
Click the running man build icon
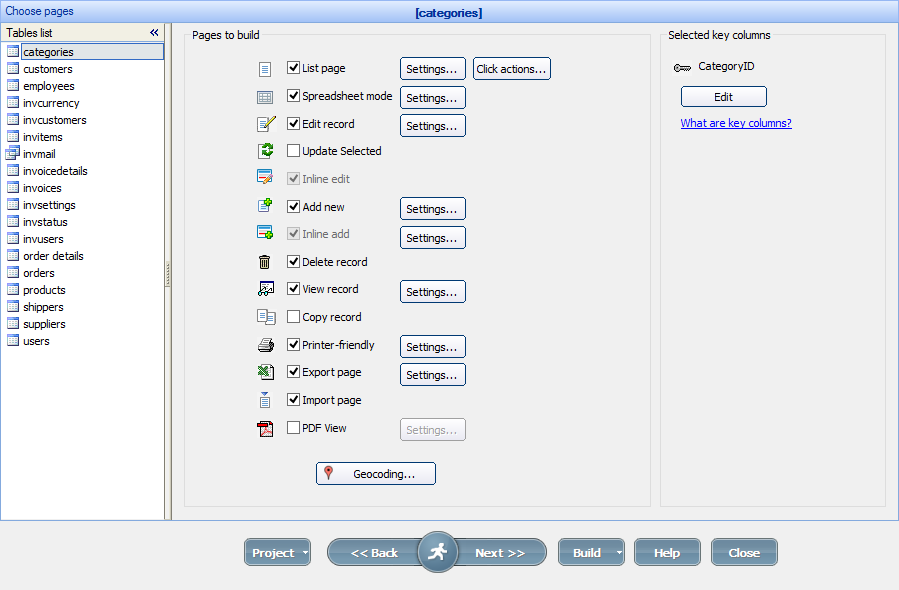pos(437,552)
